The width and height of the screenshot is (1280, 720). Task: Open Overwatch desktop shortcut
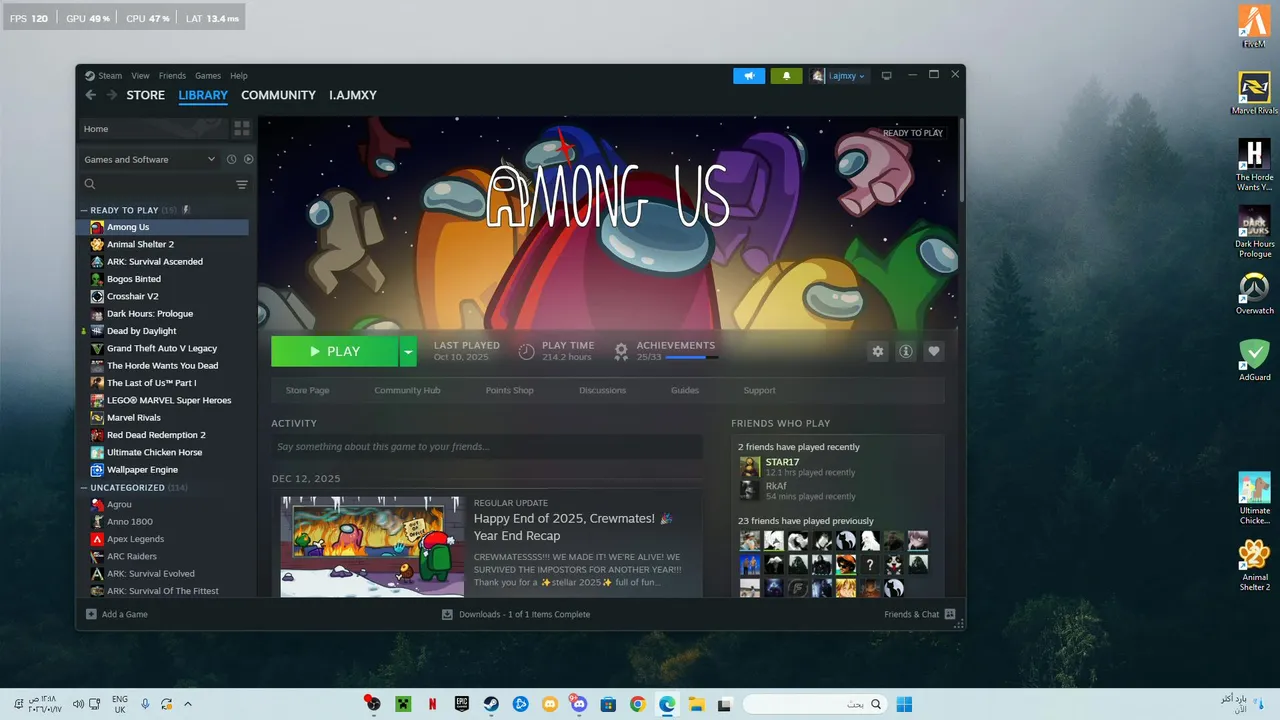1254,294
